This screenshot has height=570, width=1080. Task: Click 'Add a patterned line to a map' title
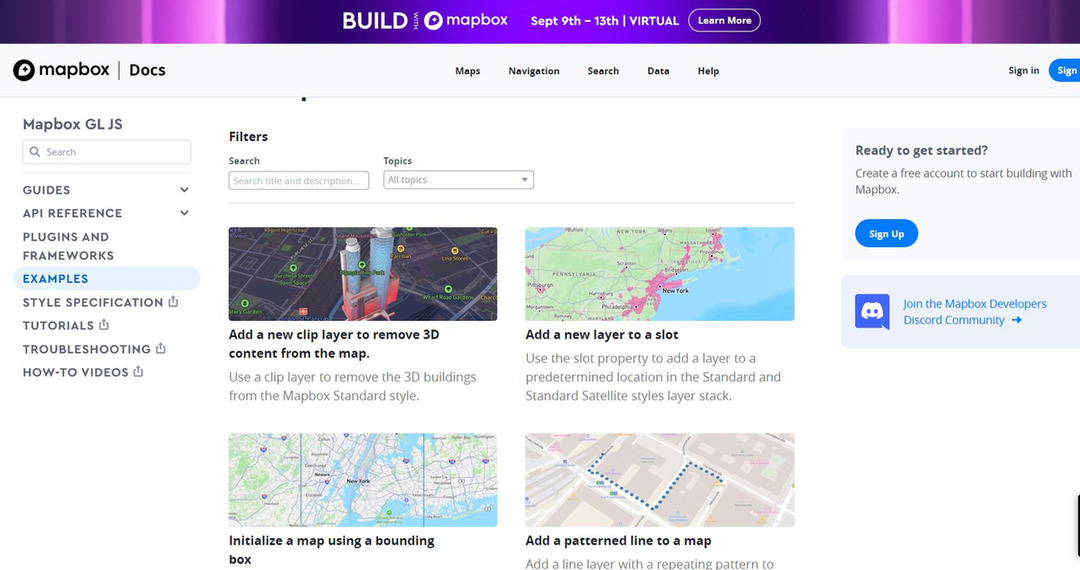click(619, 541)
